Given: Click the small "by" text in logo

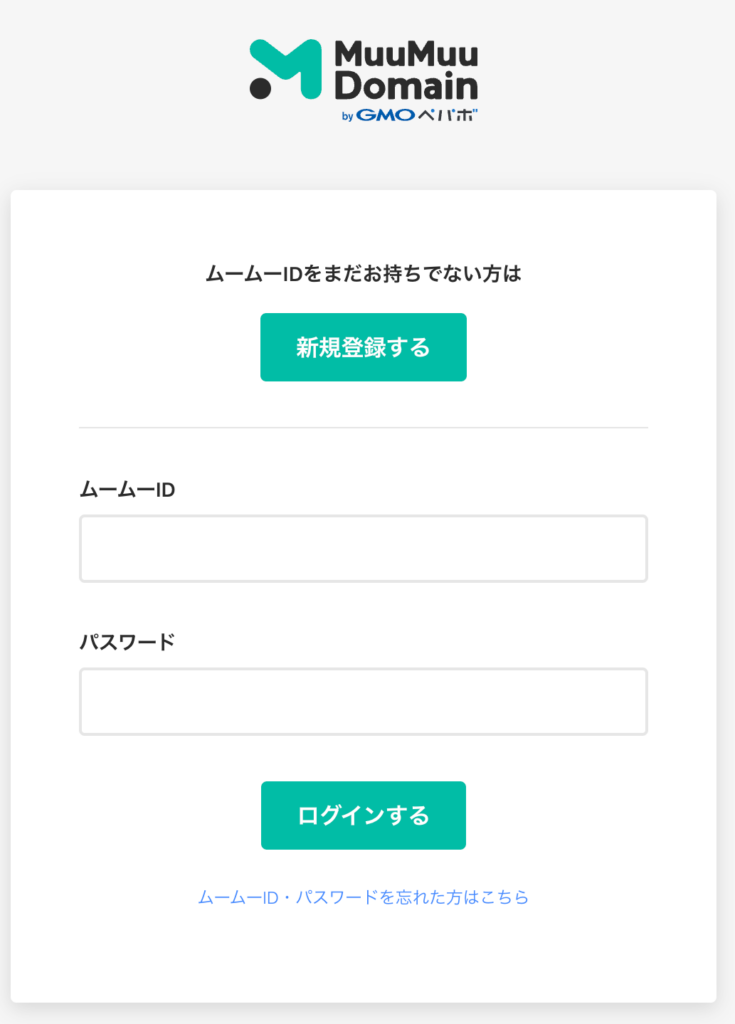Looking at the screenshot, I should coord(348,116).
